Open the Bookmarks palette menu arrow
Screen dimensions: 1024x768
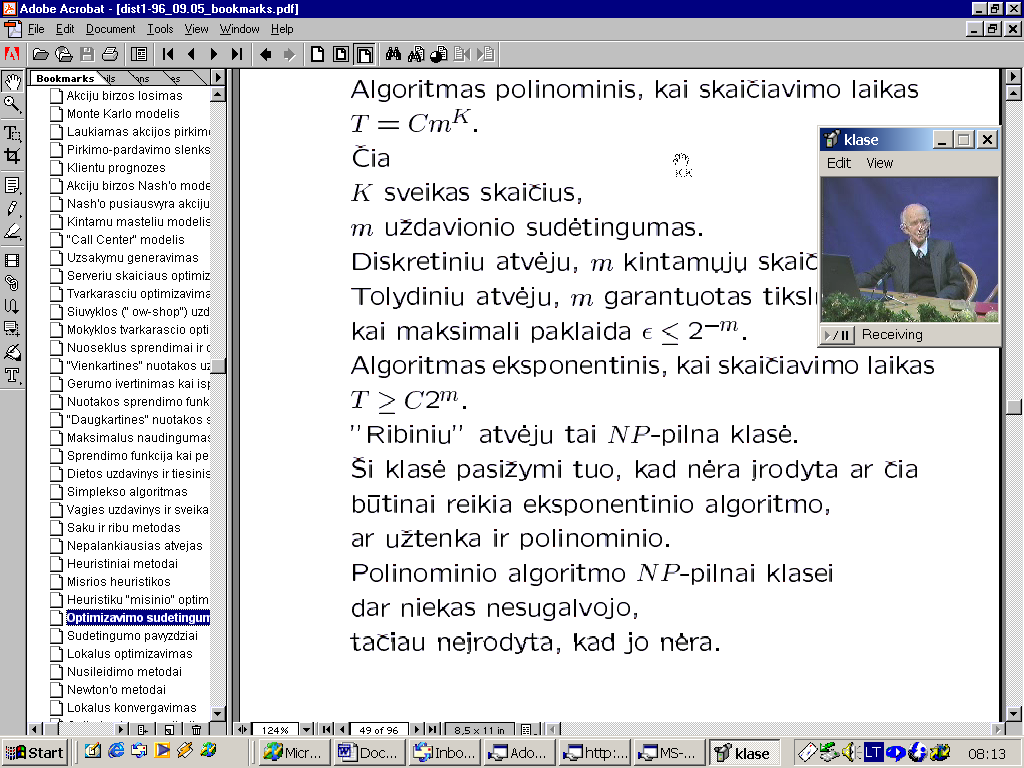point(218,78)
